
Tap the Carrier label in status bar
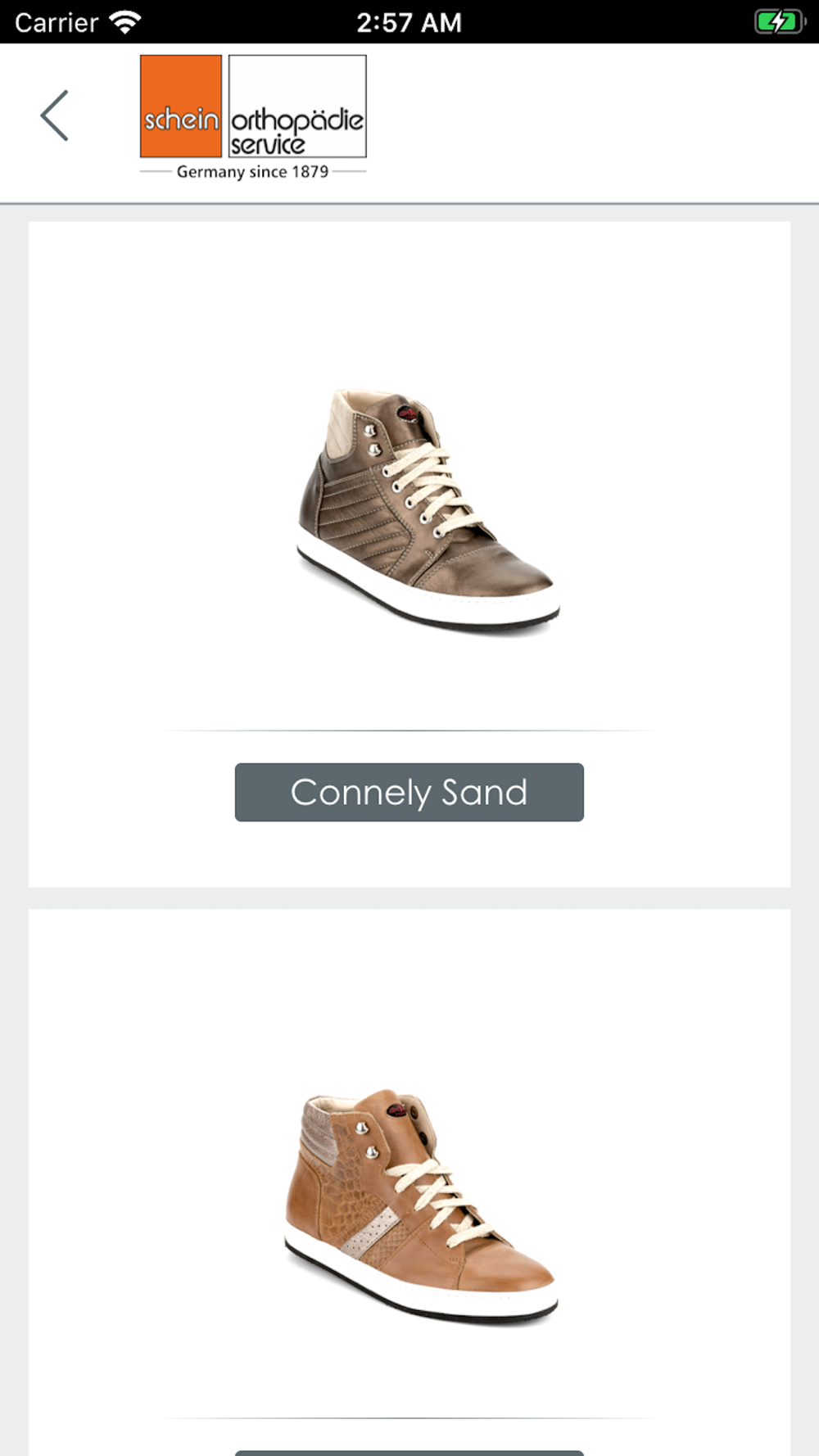tap(57, 22)
